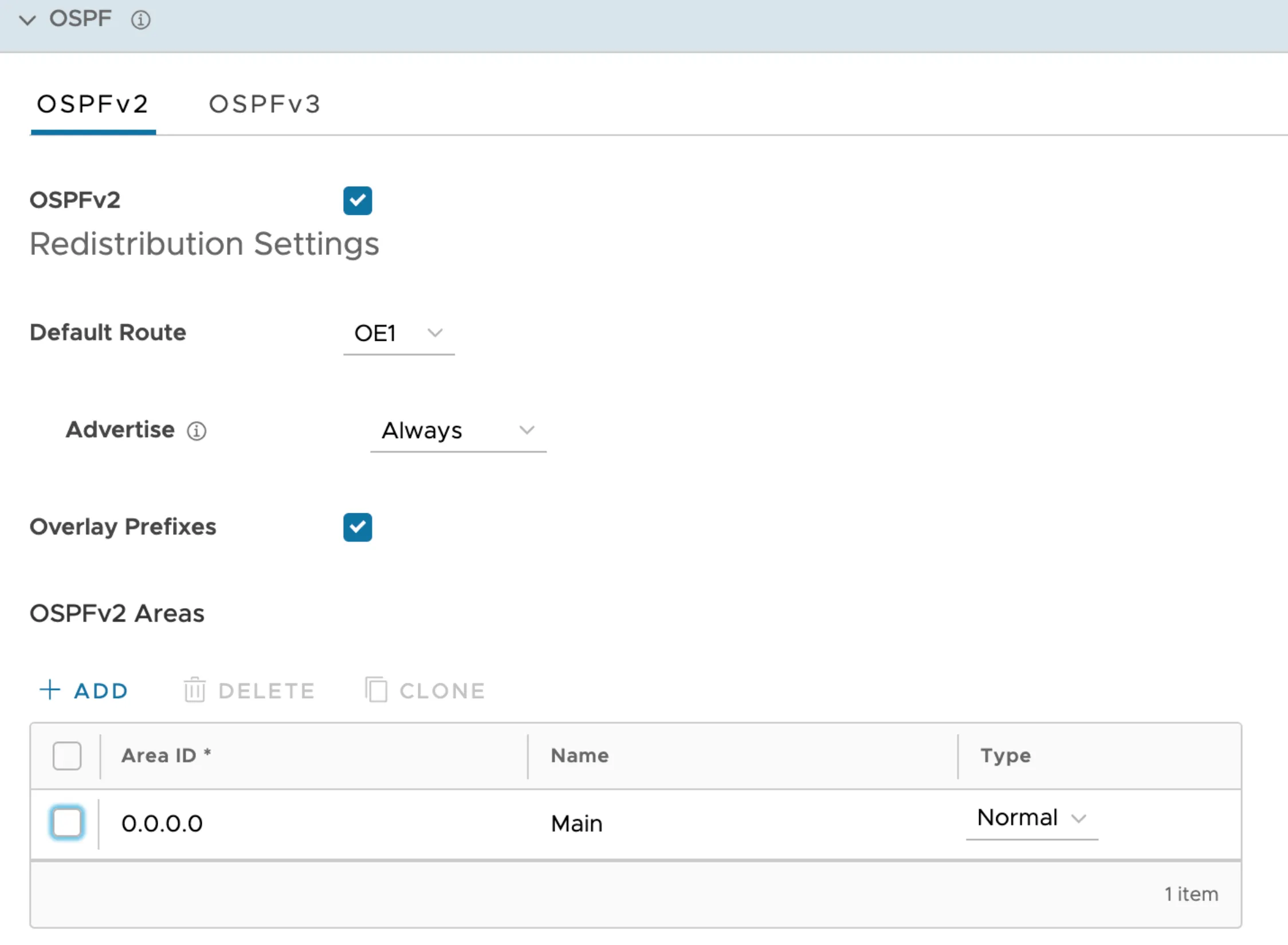The width and height of the screenshot is (1288, 945).
Task: Uncheck the OSPFv2 enable checkbox
Action: (358, 200)
